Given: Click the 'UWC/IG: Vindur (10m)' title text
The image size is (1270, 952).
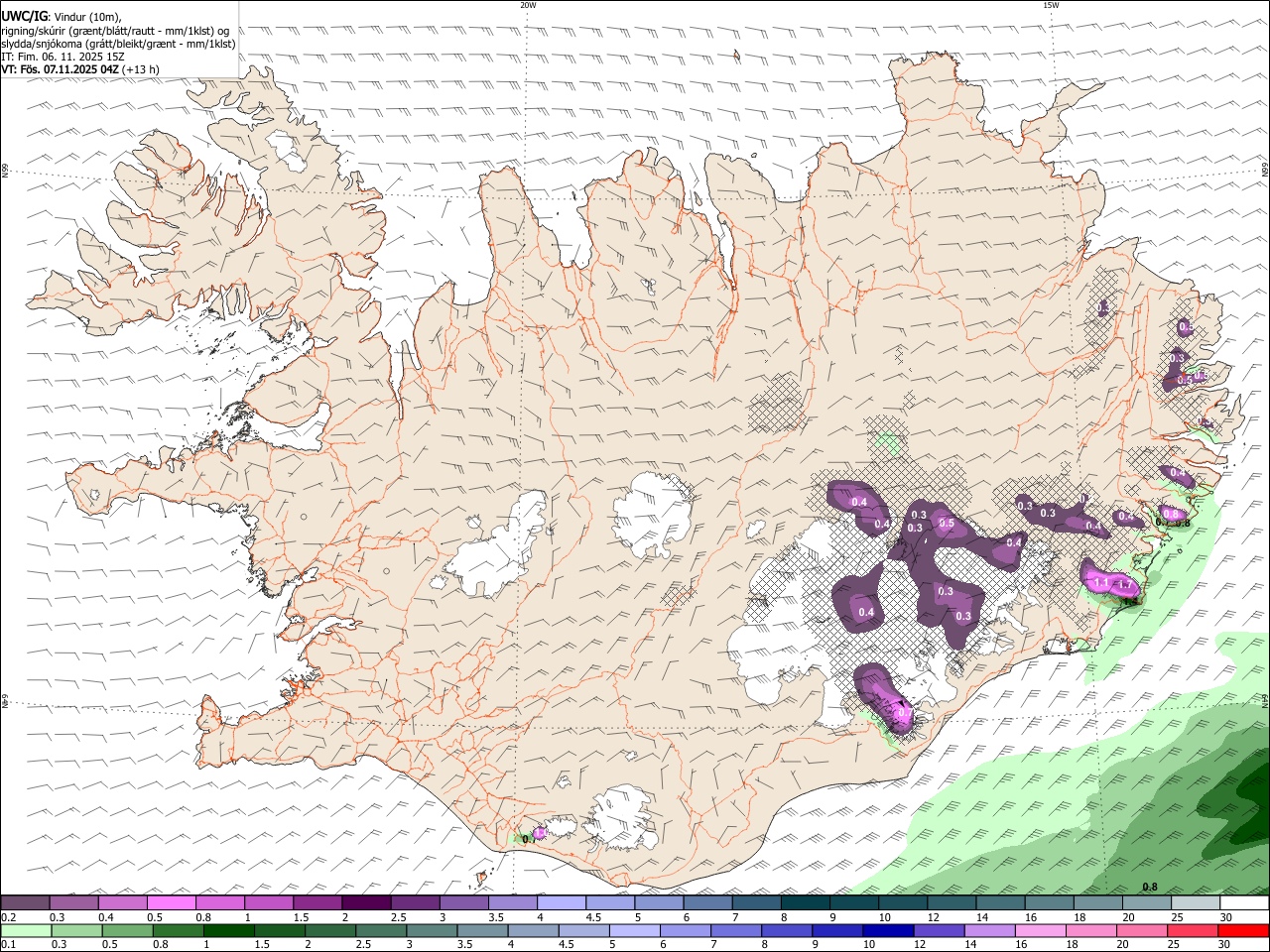Looking at the screenshot, I should [x=62, y=16].
